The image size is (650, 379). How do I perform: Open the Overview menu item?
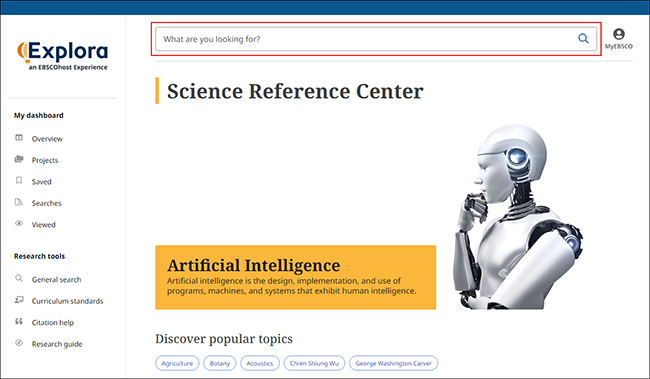[x=47, y=139]
